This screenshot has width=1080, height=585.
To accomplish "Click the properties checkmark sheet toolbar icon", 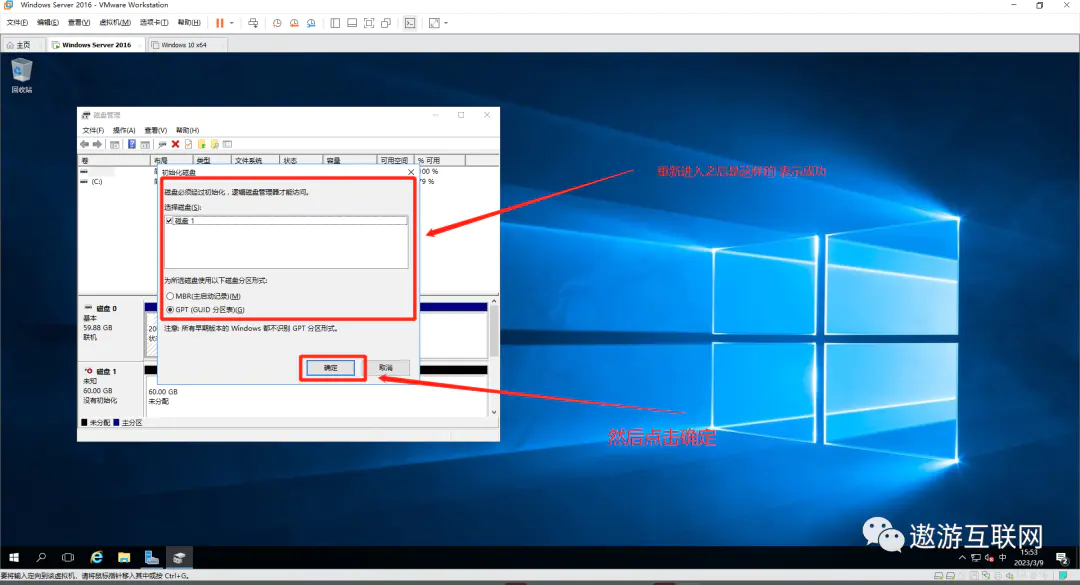I will coord(188,144).
